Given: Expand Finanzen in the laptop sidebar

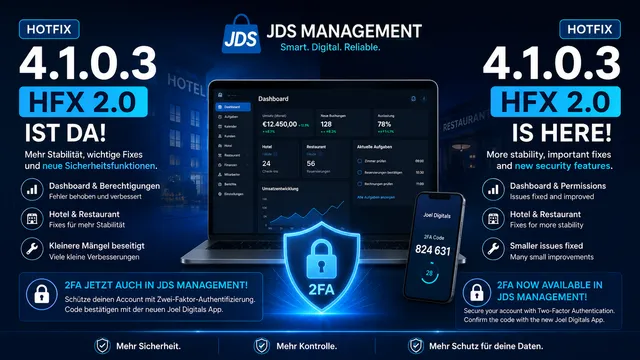Looking at the screenshot, I should click(x=233, y=165).
